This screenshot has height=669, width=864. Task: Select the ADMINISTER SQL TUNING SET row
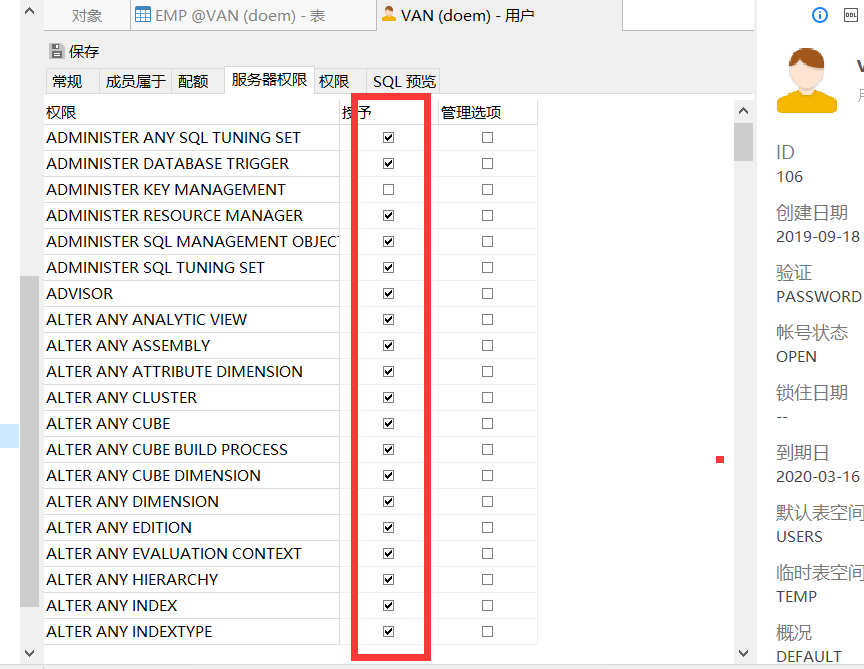click(191, 268)
